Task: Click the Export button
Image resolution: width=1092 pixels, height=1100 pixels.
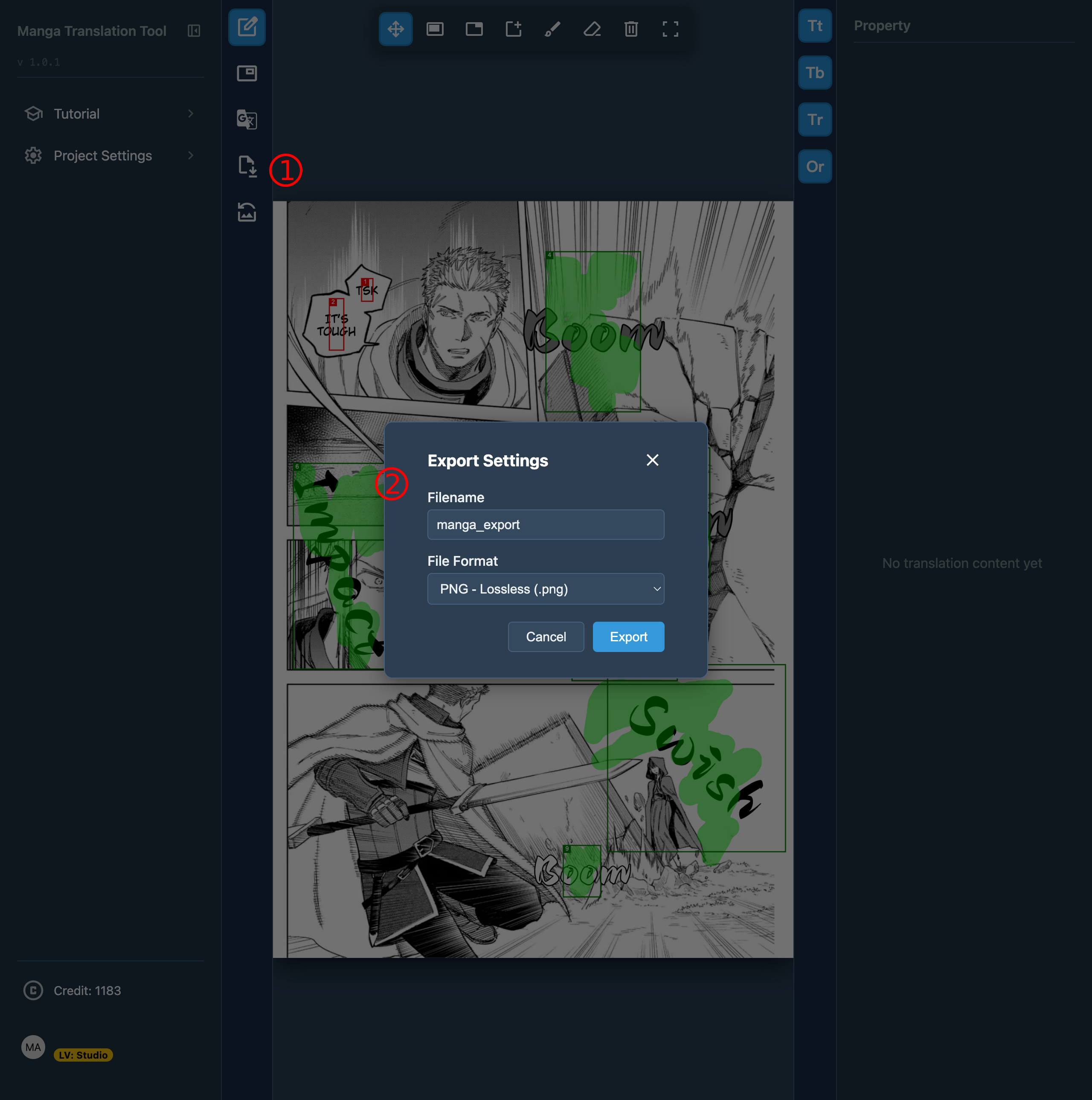Action: 628,637
